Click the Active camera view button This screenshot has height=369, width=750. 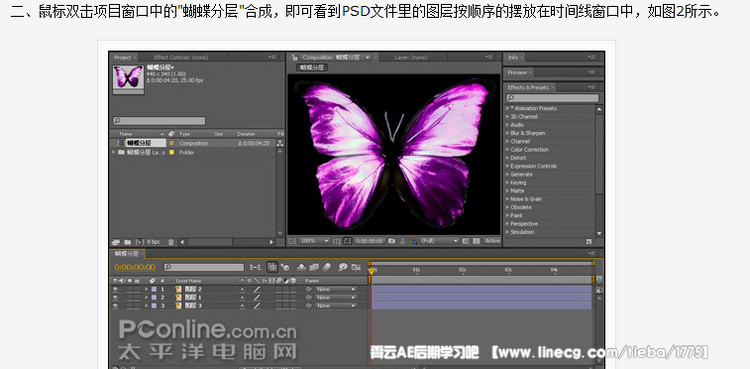(x=492, y=241)
